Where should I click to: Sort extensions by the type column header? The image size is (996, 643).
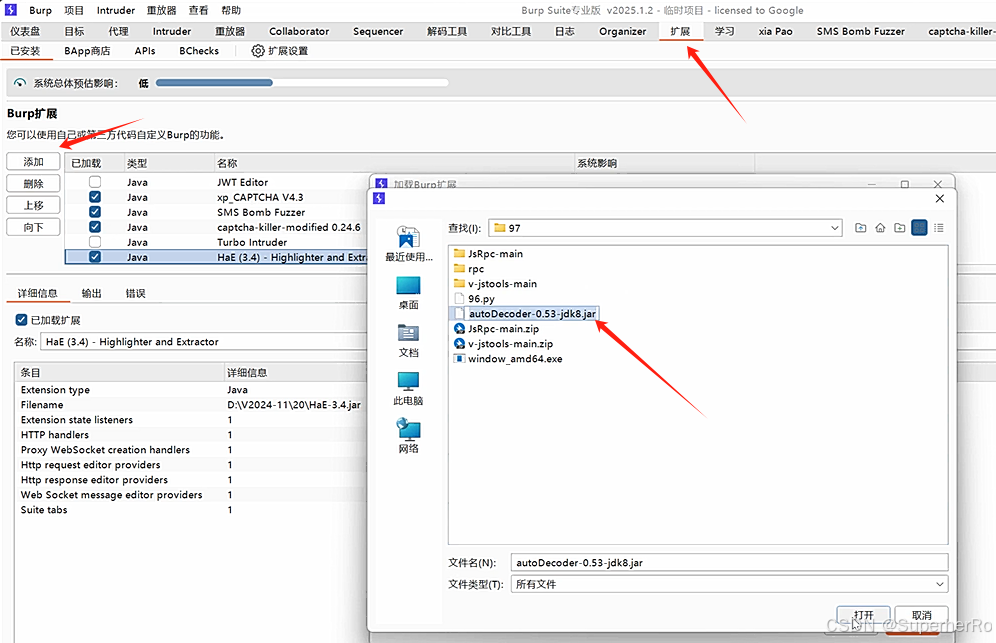168,163
